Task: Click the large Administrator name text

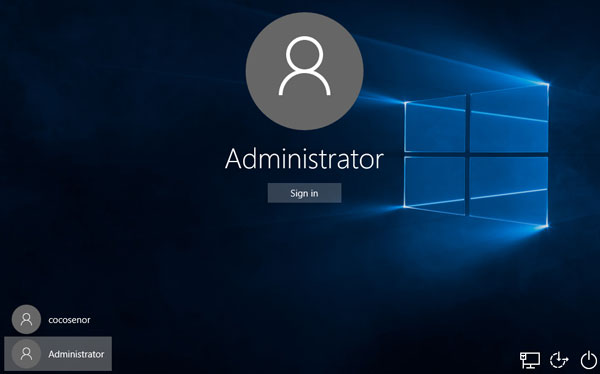Action: (x=304, y=158)
